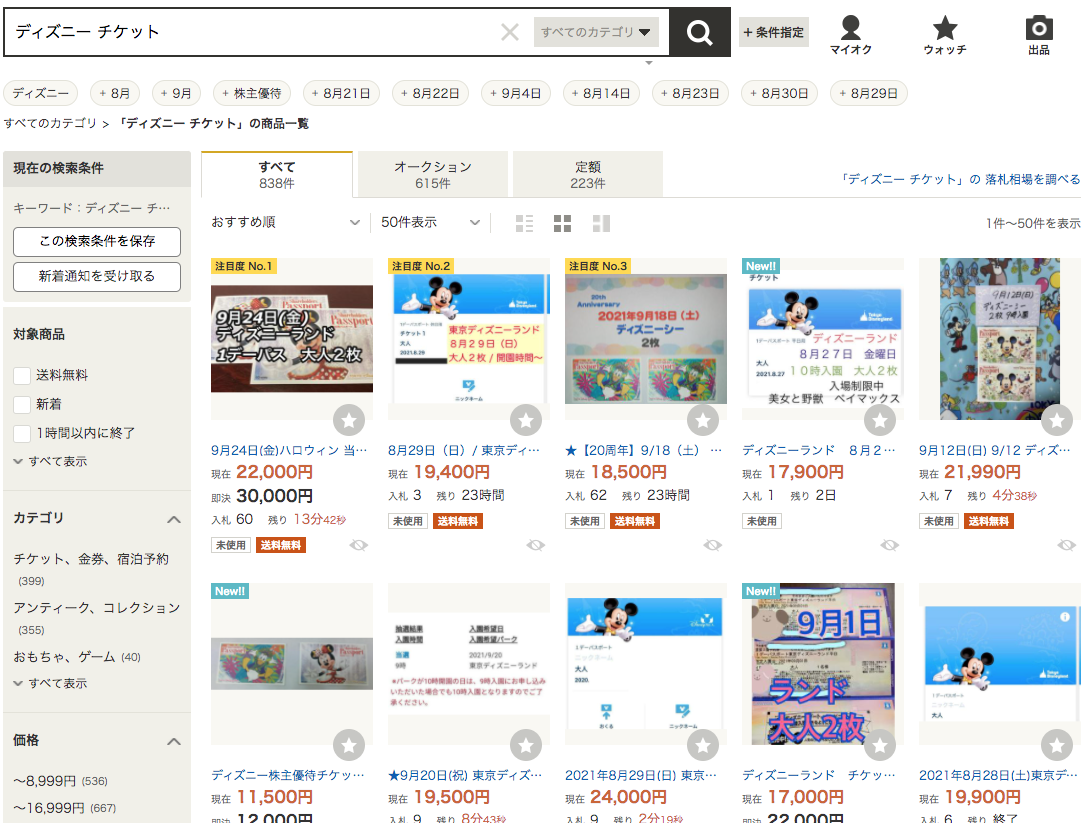Open My Auction (マイオク) icon
Image resolution: width=1087 pixels, height=823 pixels.
[x=851, y=35]
